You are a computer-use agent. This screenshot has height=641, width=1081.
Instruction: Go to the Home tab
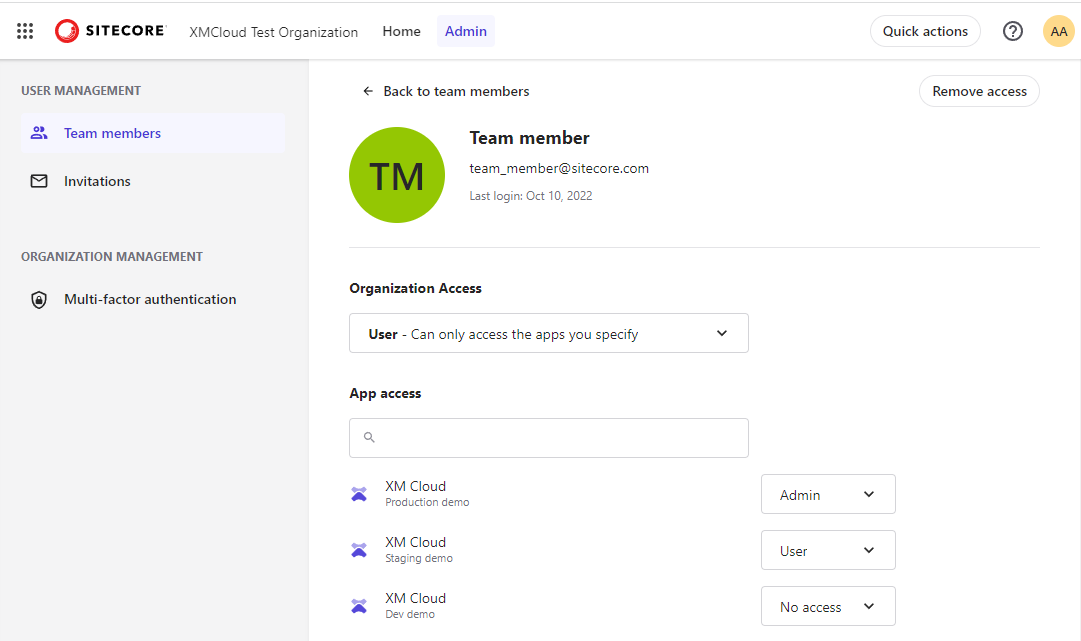(401, 31)
